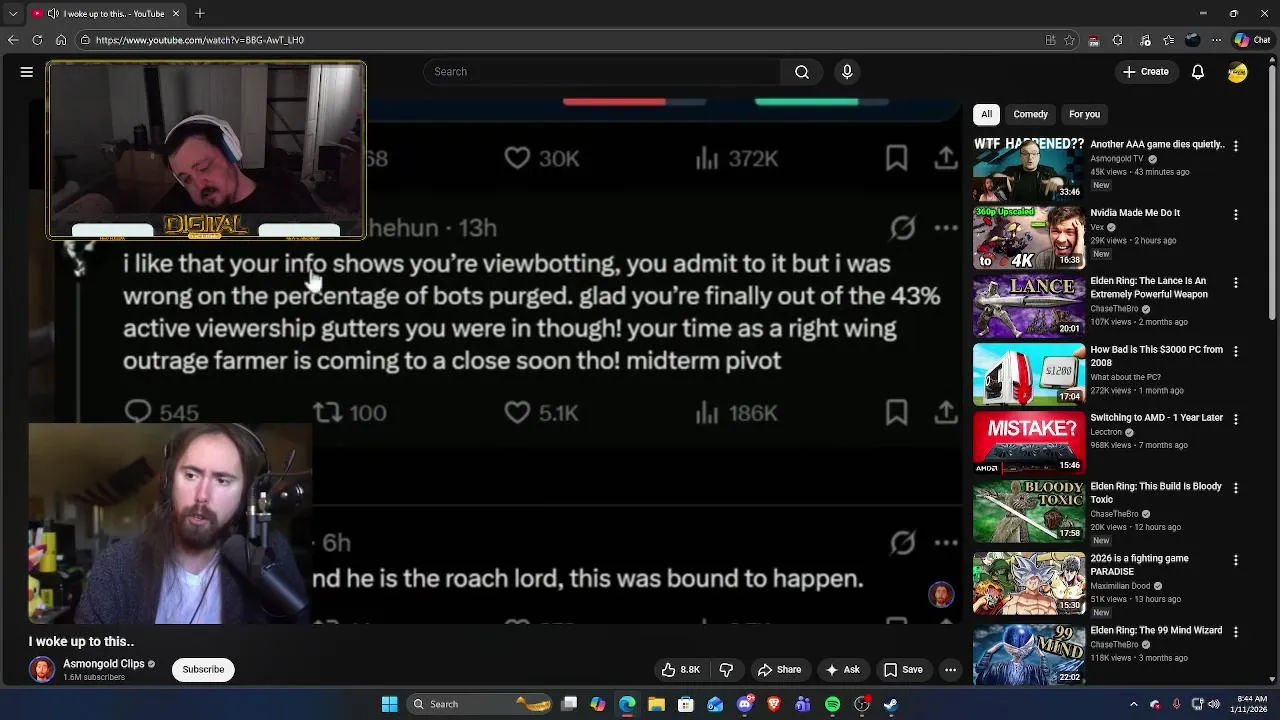Open 'Nvidia Made Me Do It' thumbnail

(1029, 237)
